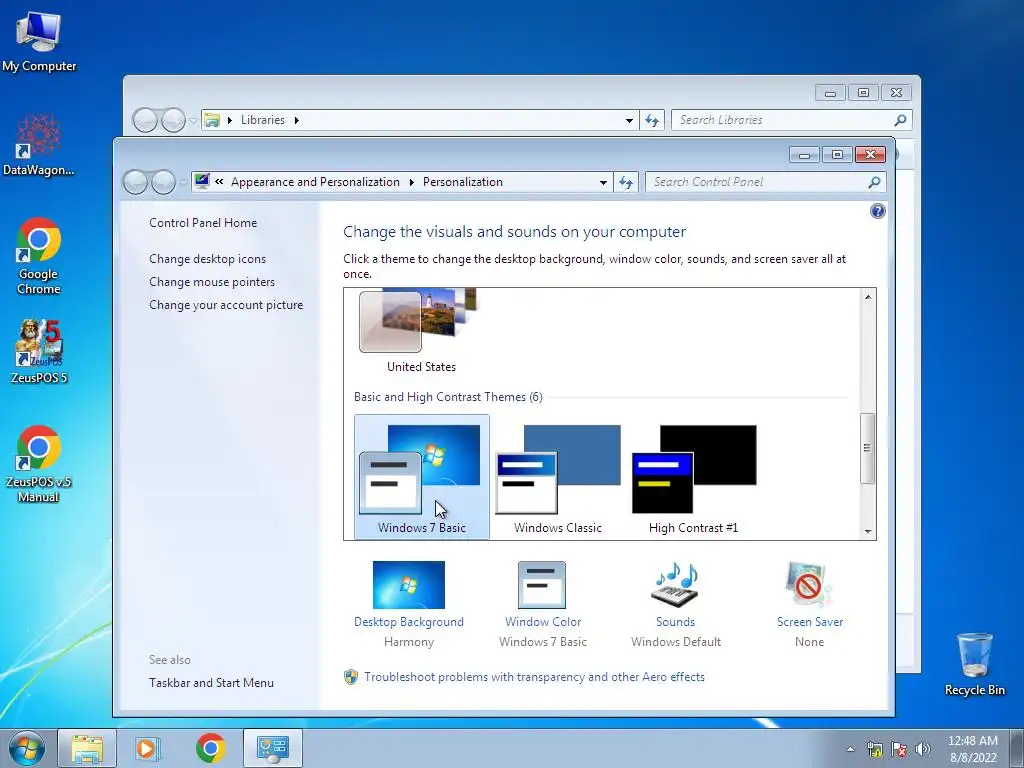
Task: Click the Sounds text link
Action: pos(675,622)
